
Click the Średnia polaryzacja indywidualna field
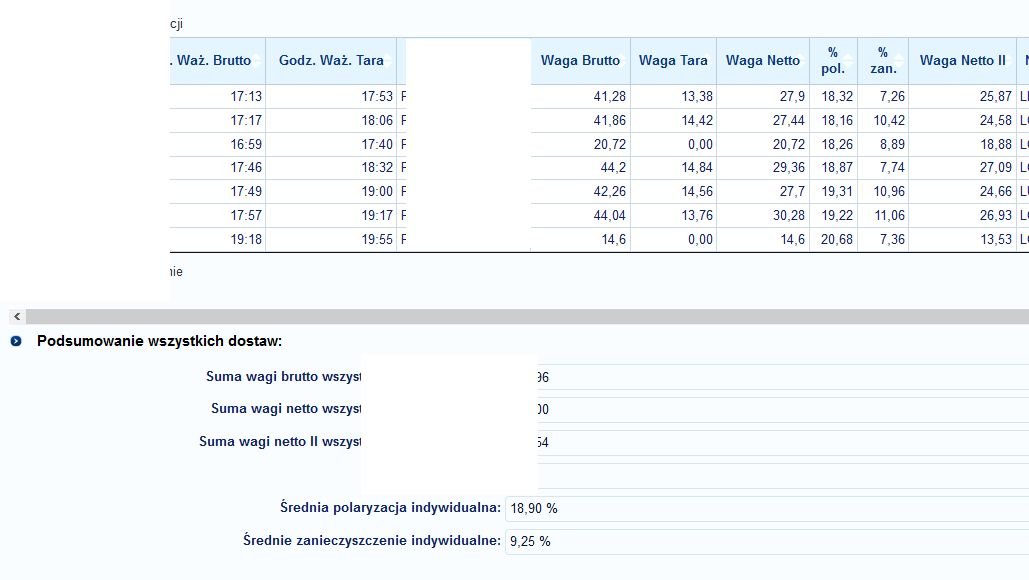click(x=766, y=509)
